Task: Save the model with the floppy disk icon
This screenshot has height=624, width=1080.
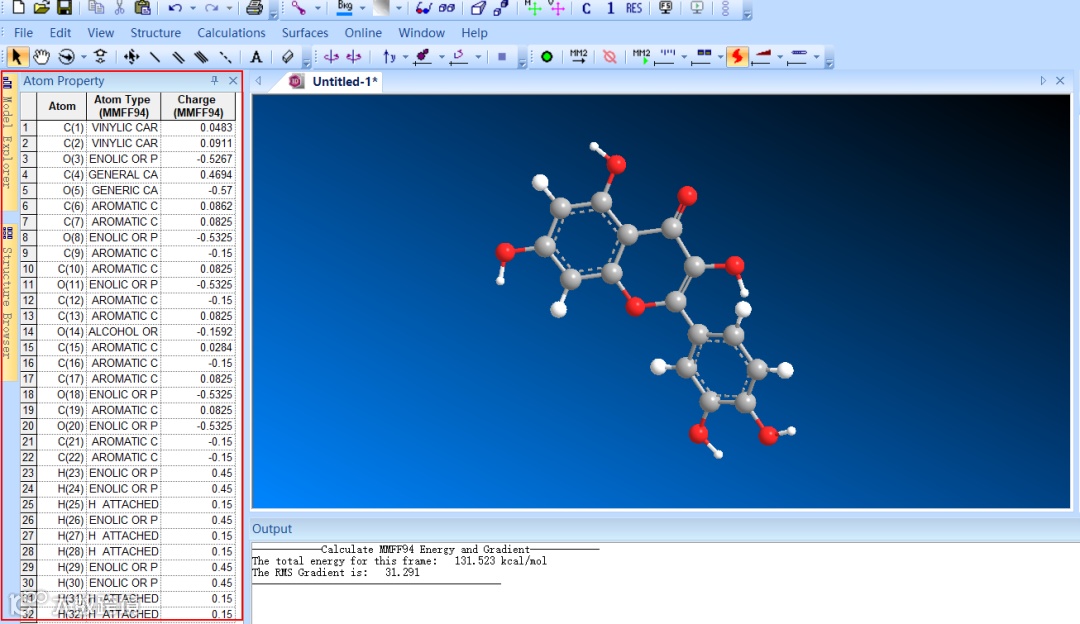Action: tap(64, 8)
